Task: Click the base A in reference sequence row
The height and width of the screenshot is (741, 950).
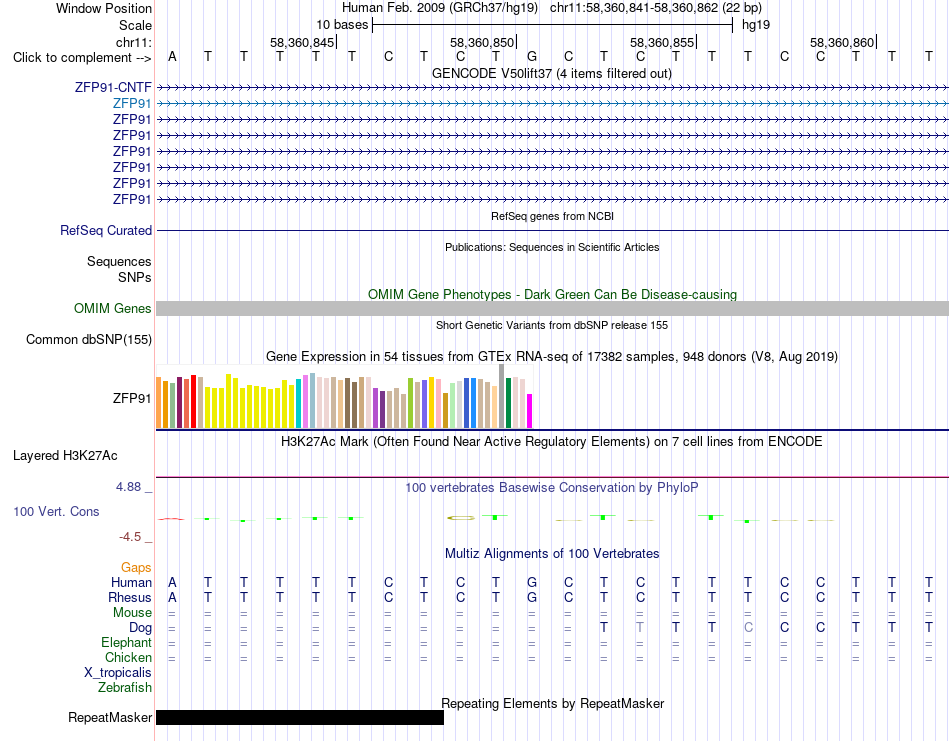Action: (172, 57)
